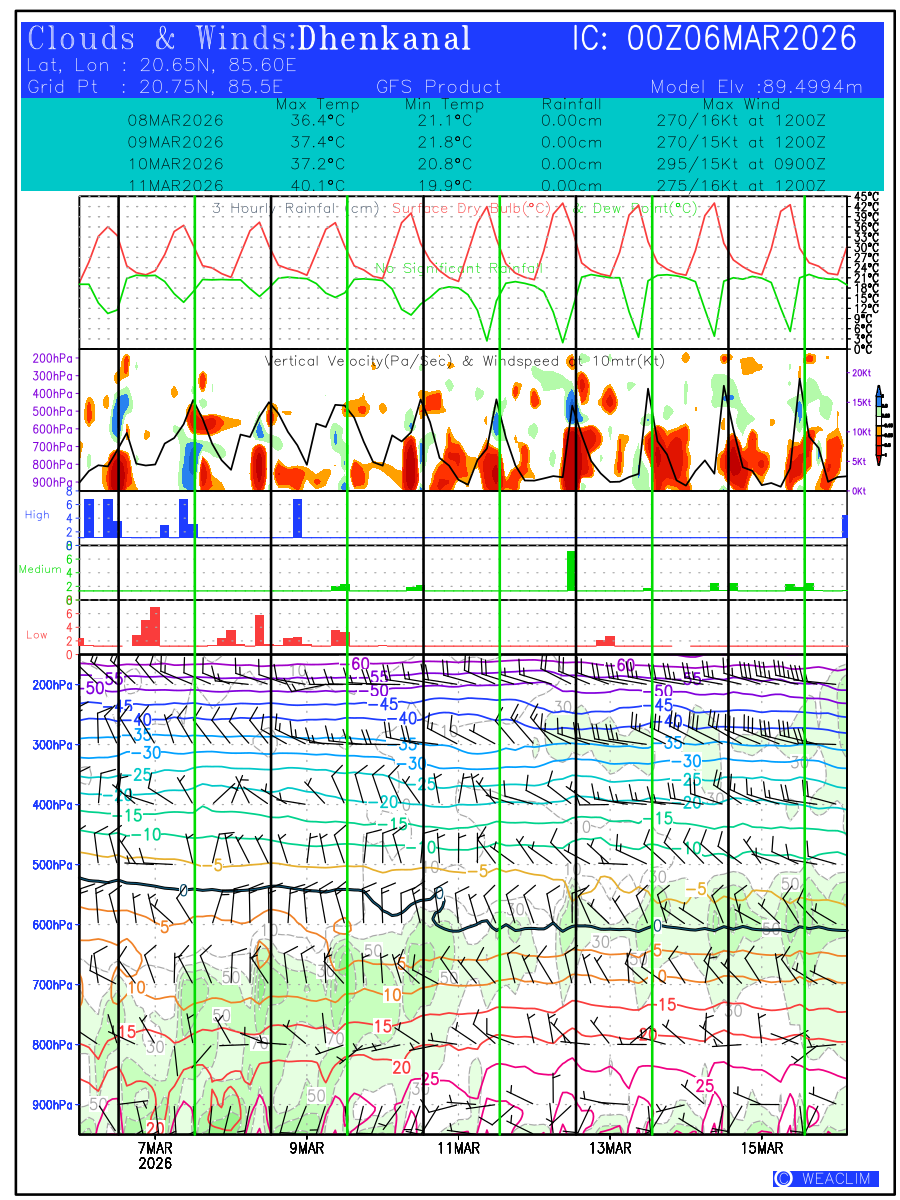Click the 7MAR 2026 date axis label

coord(155,1155)
